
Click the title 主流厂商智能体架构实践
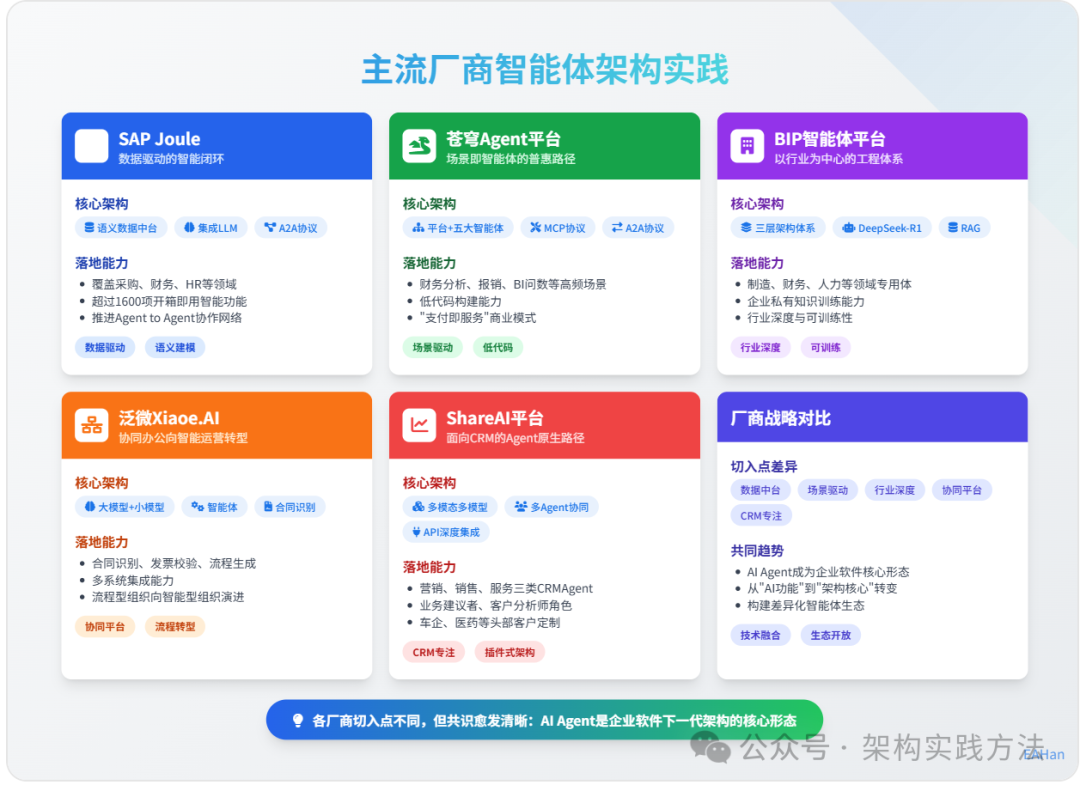(x=545, y=70)
